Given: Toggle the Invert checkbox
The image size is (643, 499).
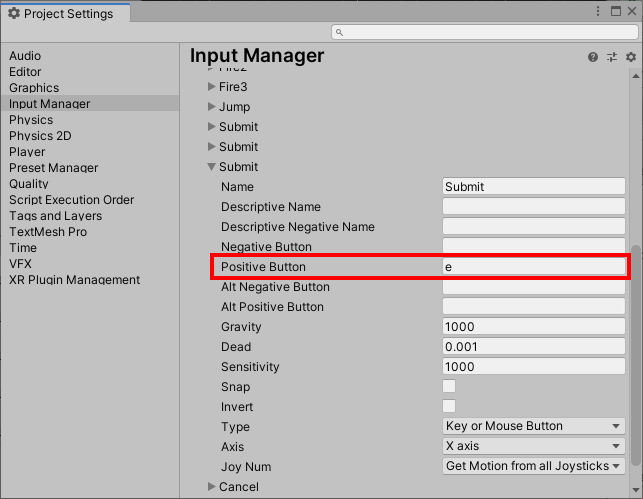Looking at the screenshot, I should pos(449,406).
